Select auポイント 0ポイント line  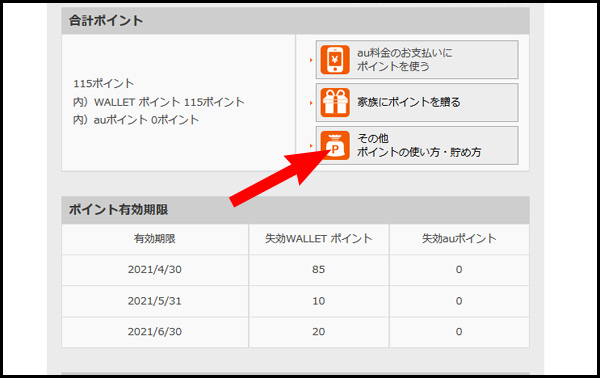tap(136, 120)
